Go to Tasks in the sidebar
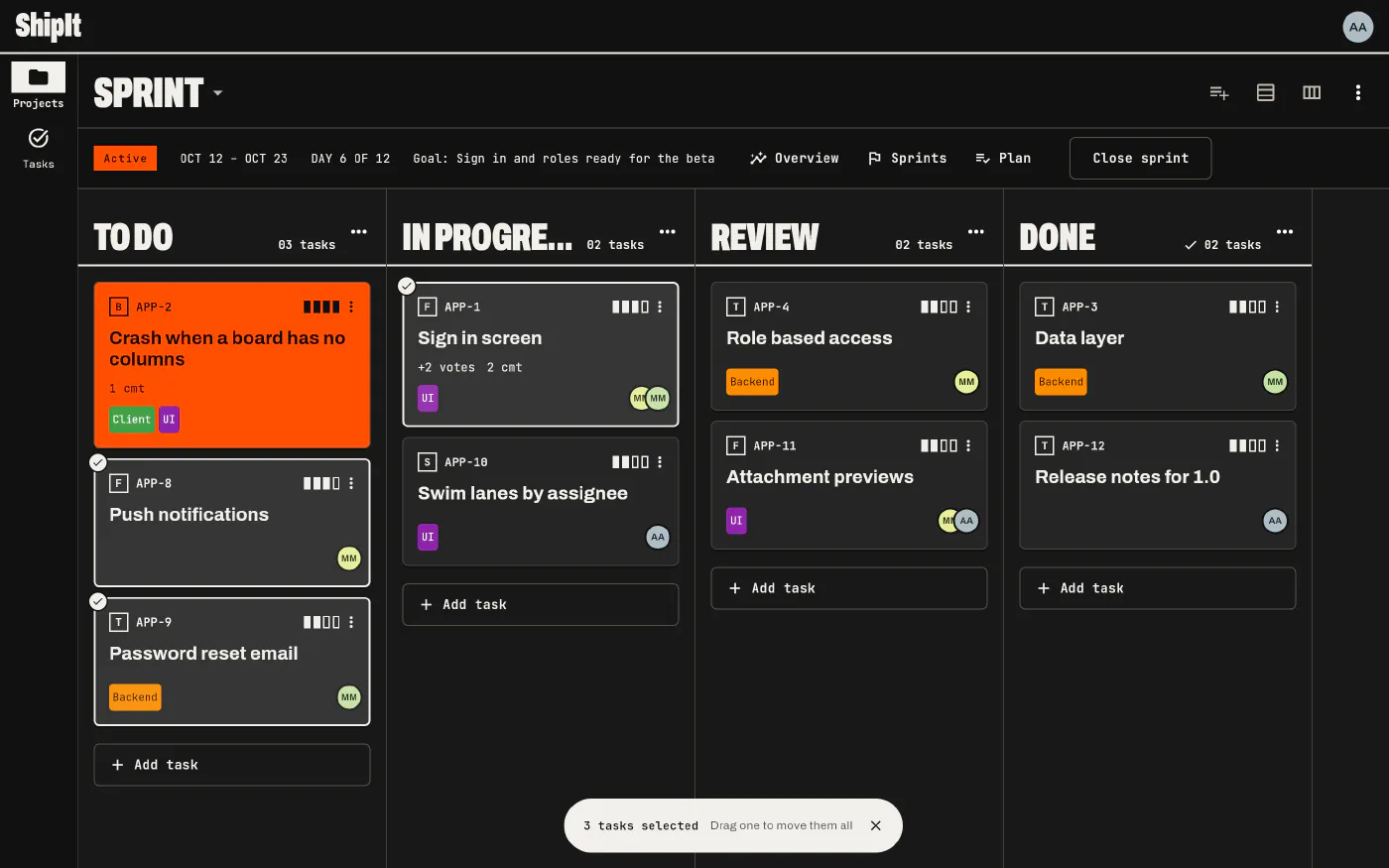This screenshot has height=868, width=1389. [39, 149]
